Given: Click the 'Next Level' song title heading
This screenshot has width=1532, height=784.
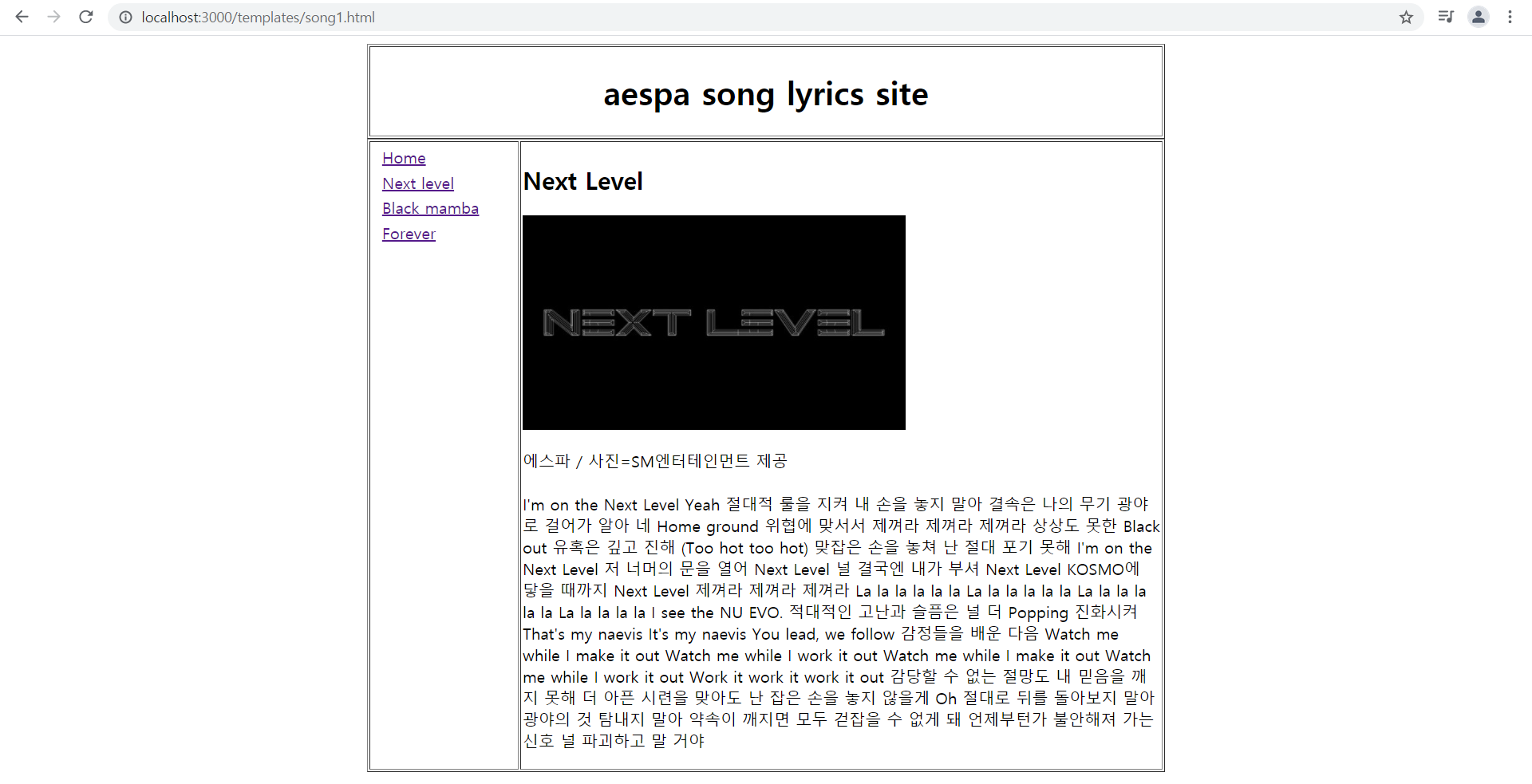Looking at the screenshot, I should click(583, 182).
